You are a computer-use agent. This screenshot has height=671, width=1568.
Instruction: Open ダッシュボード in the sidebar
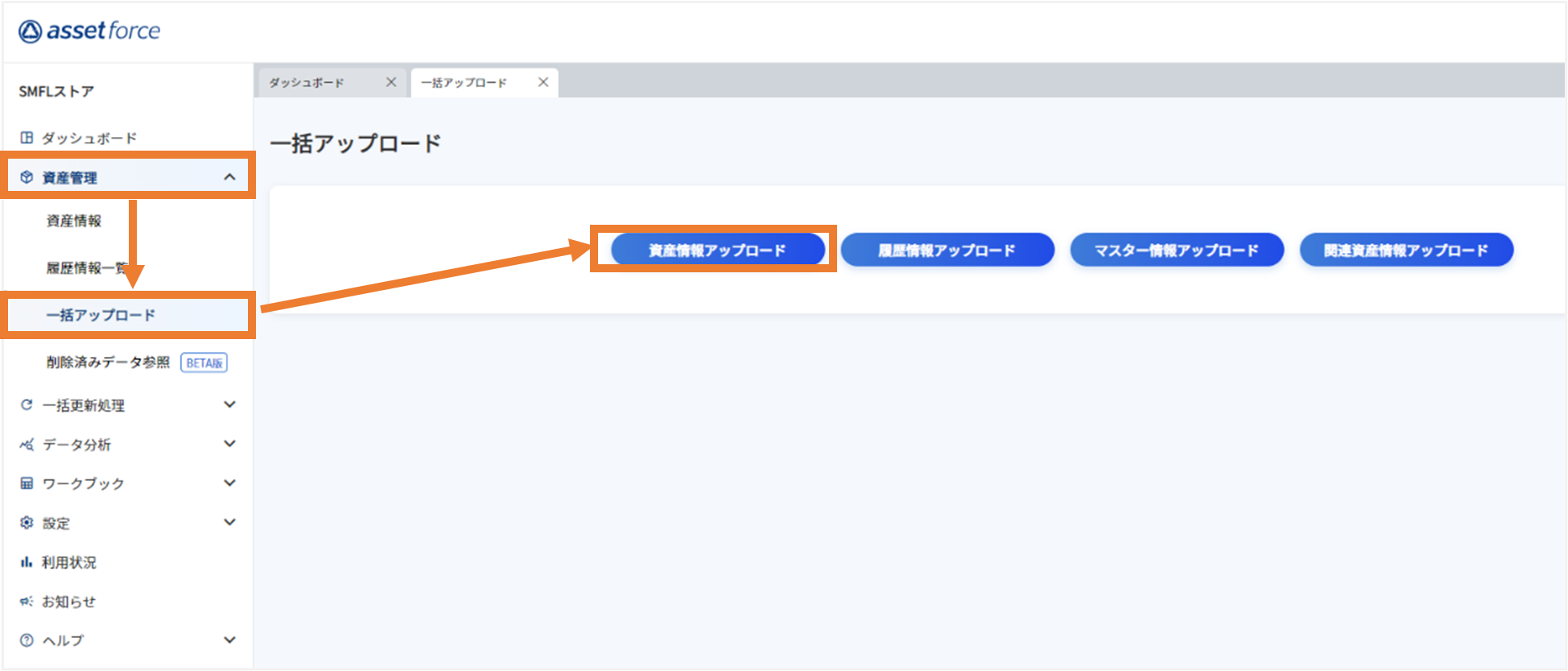tap(89, 138)
